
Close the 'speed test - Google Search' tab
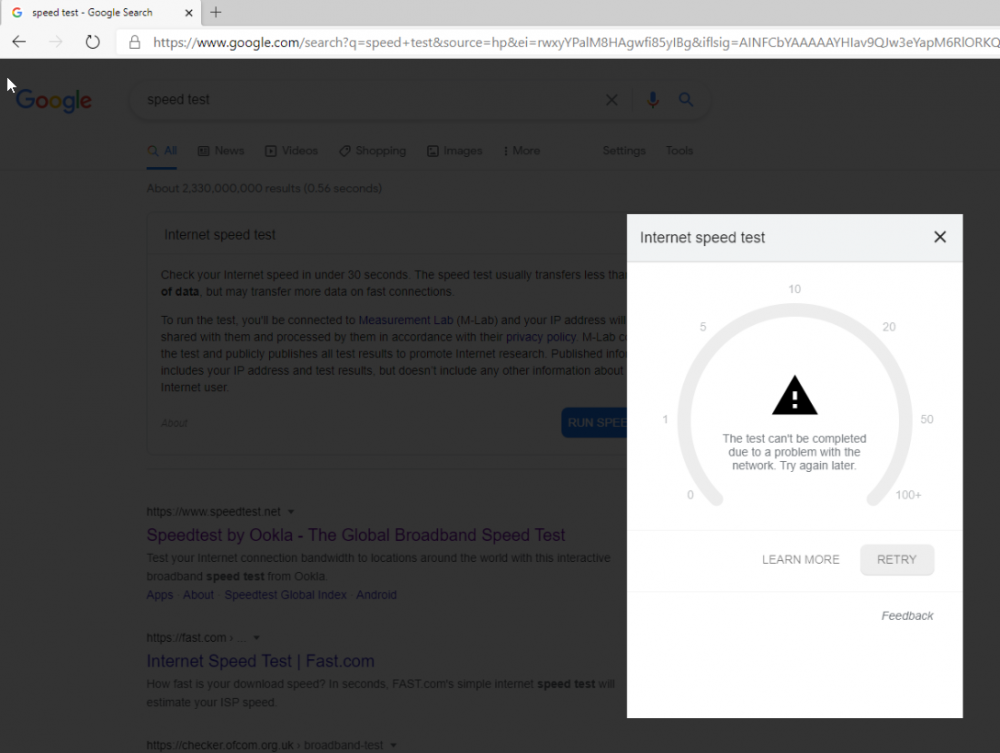189,13
